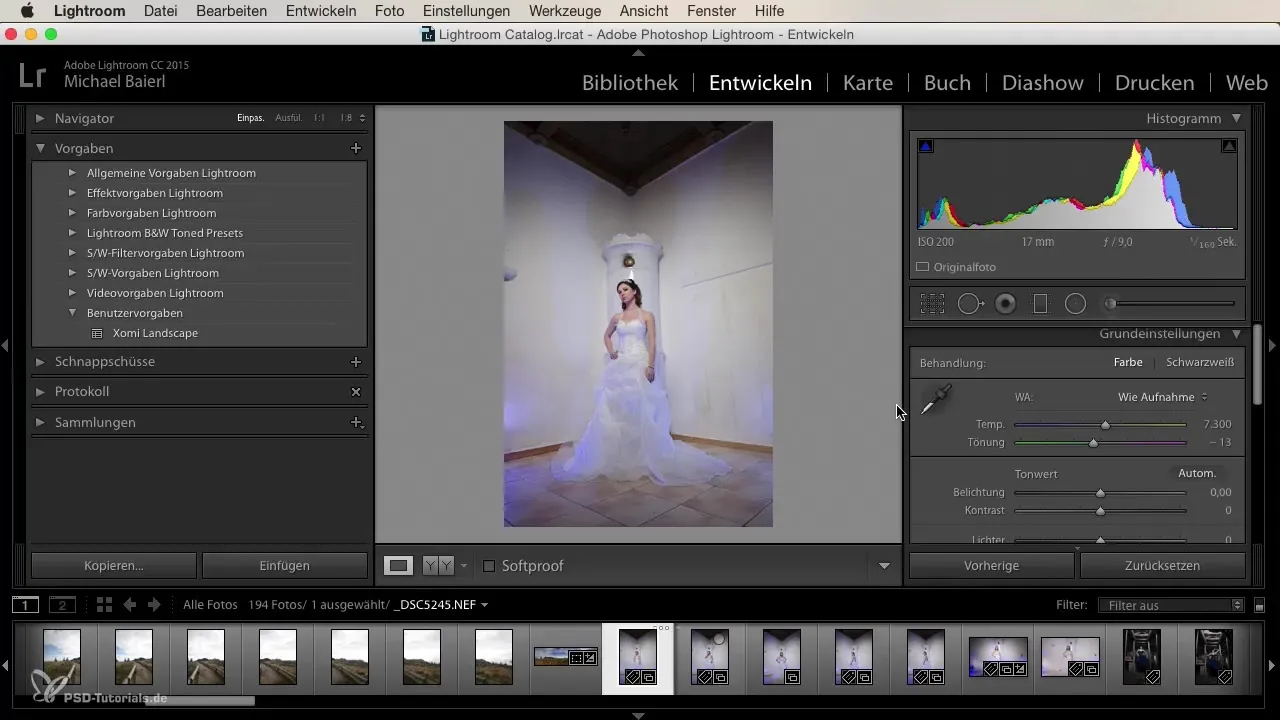Adjust the Temp. slider
The width and height of the screenshot is (1280, 720).
[1106, 425]
